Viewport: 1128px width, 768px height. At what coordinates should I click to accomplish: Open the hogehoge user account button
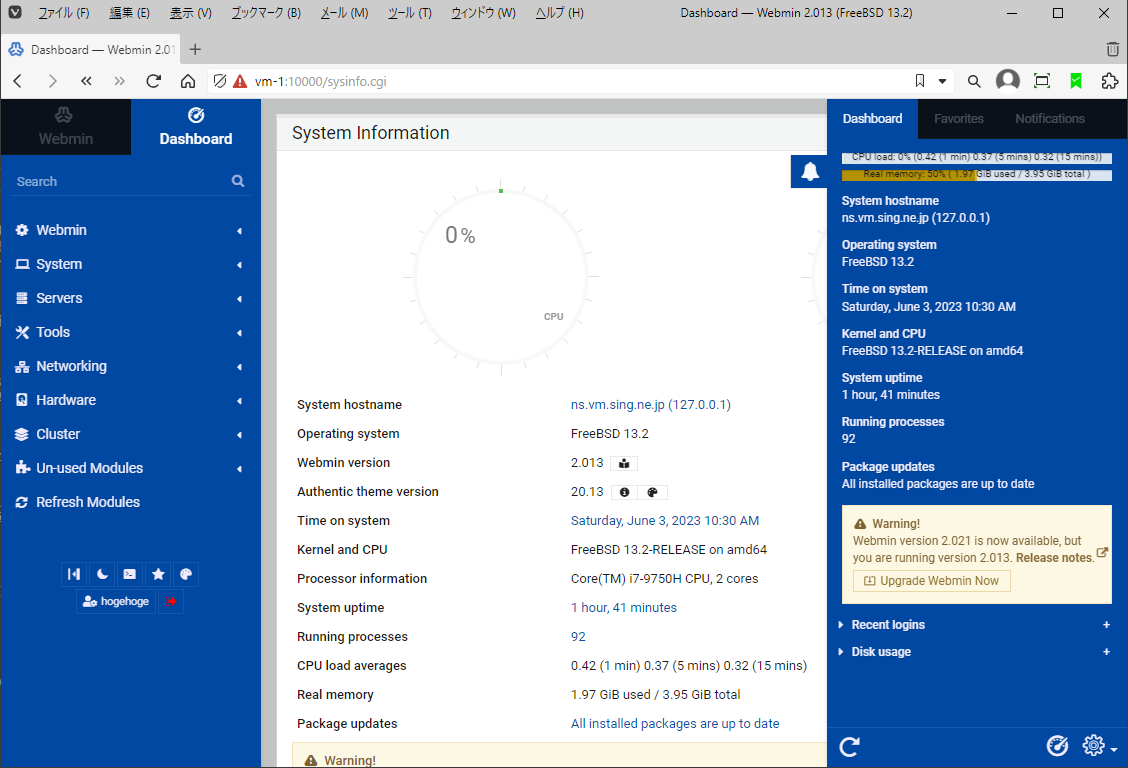click(x=116, y=601)
